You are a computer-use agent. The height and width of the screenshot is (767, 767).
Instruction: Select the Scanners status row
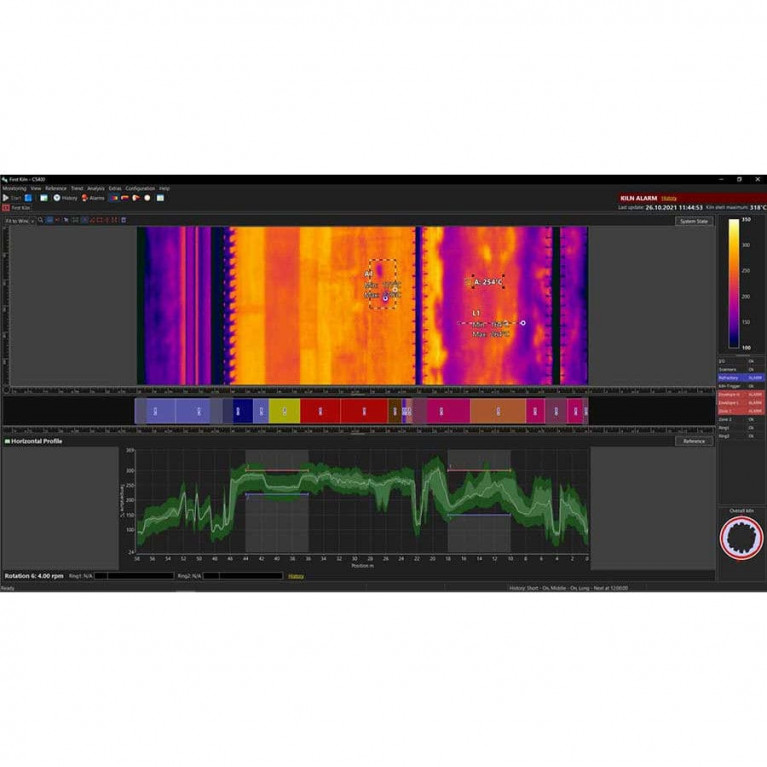pos(741,369)
